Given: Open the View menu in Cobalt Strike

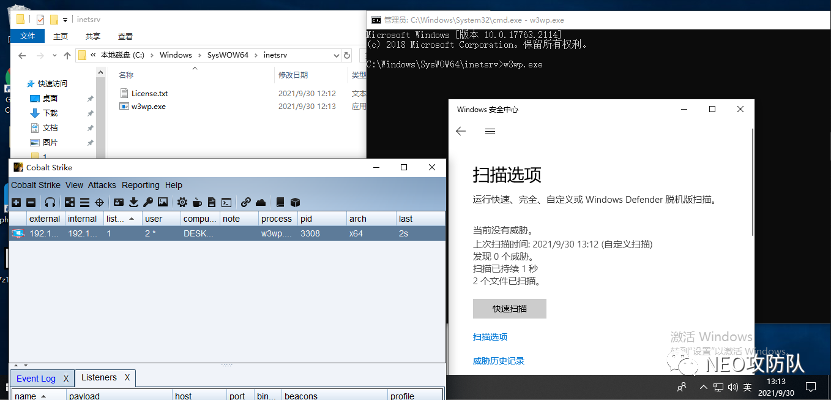Looking at the screenshot, I should tap(74, 185).
